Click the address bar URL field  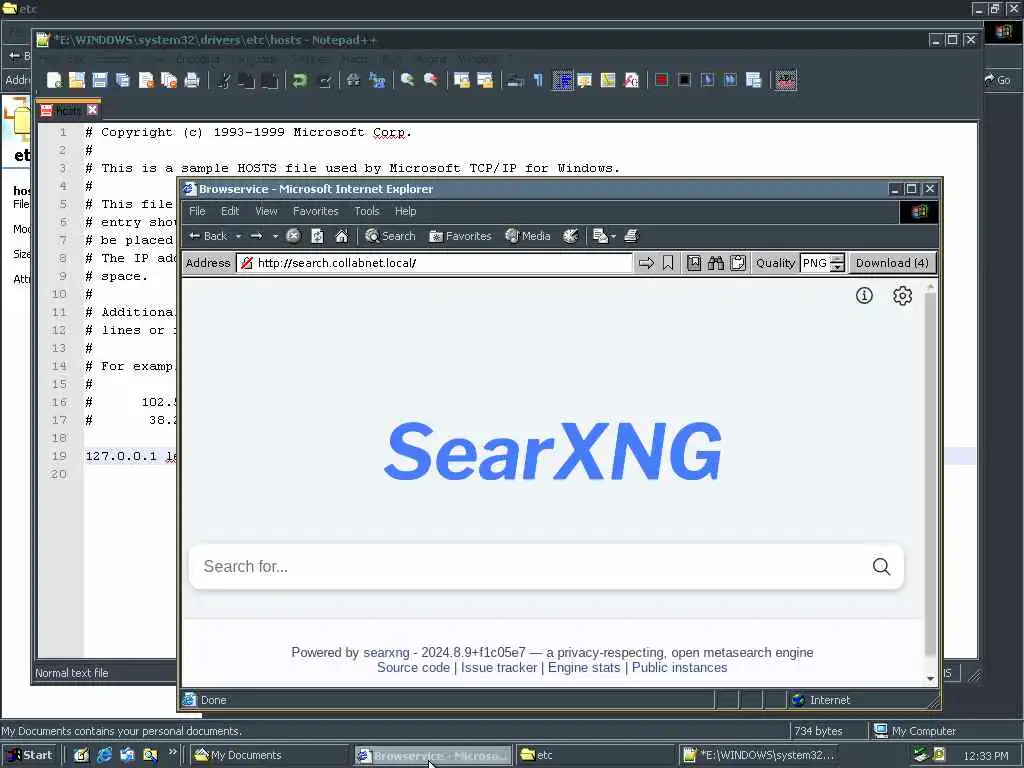click(x=434, y=263)
